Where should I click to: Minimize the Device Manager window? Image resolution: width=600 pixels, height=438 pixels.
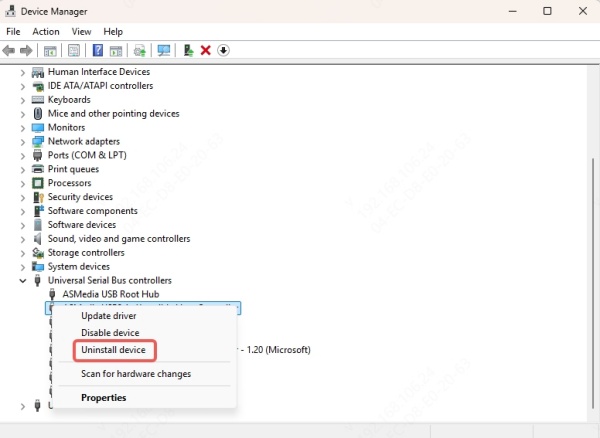512,11
